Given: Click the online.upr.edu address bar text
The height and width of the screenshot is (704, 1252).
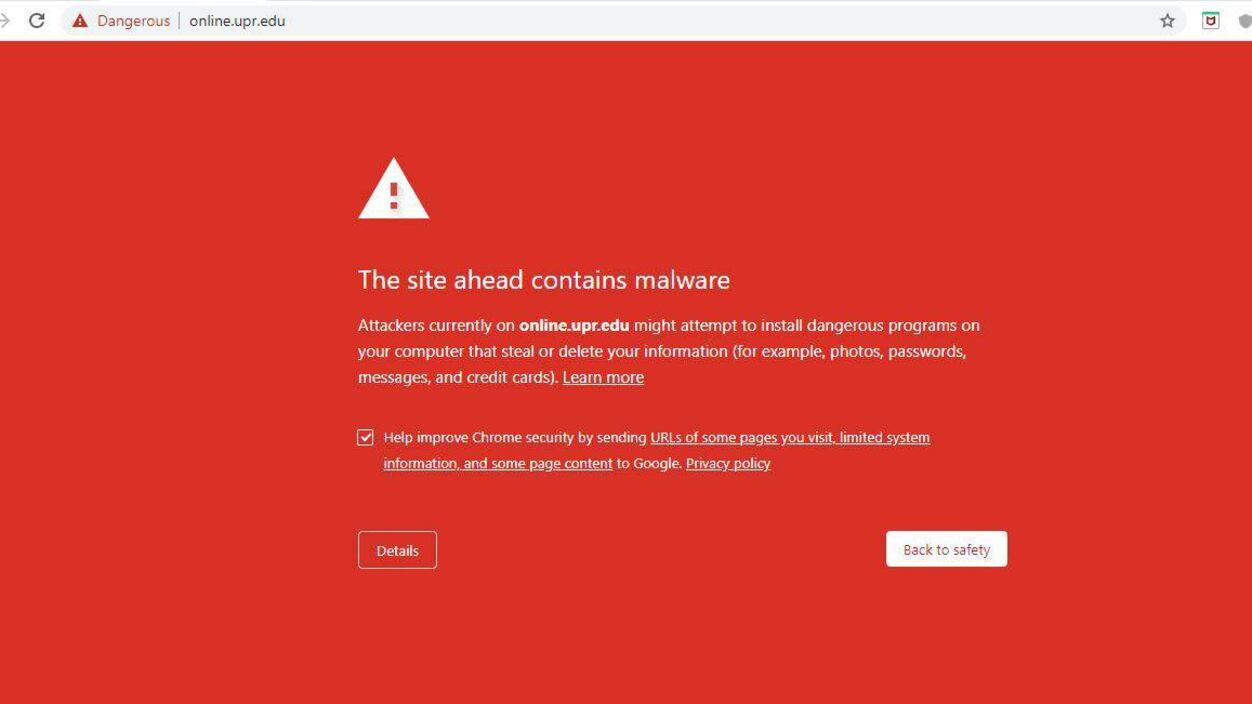Looking at the screenshot, I should pos(237,21).
